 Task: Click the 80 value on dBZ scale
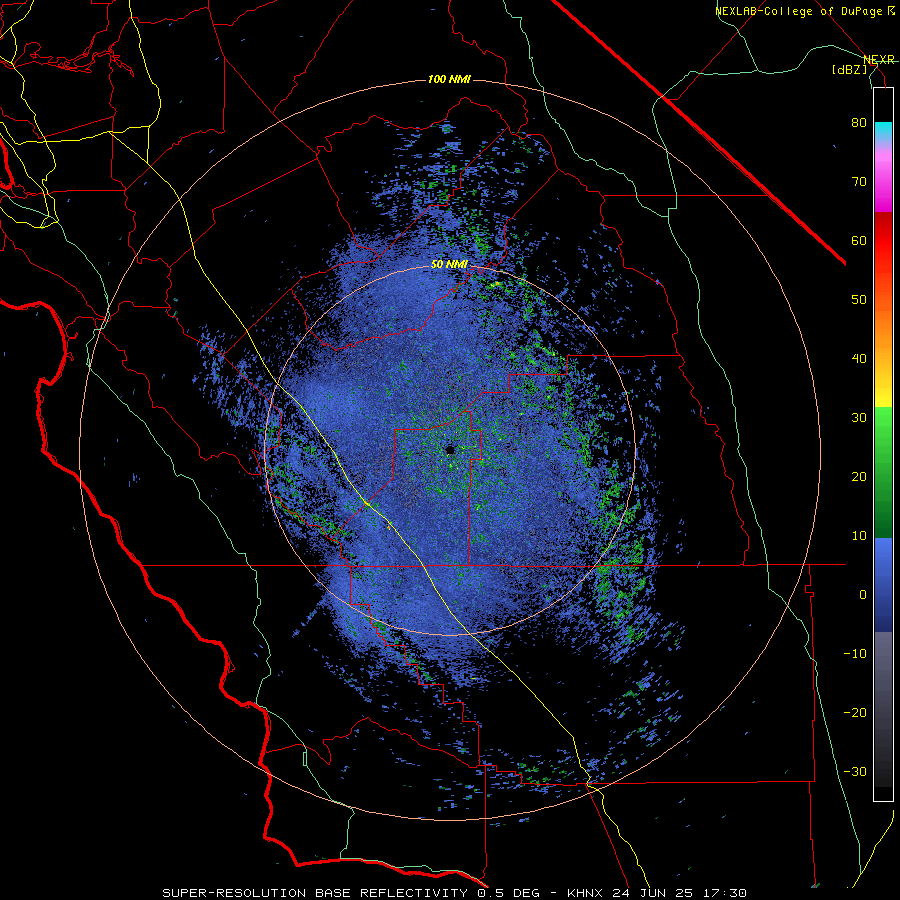(x=859, y=122)
